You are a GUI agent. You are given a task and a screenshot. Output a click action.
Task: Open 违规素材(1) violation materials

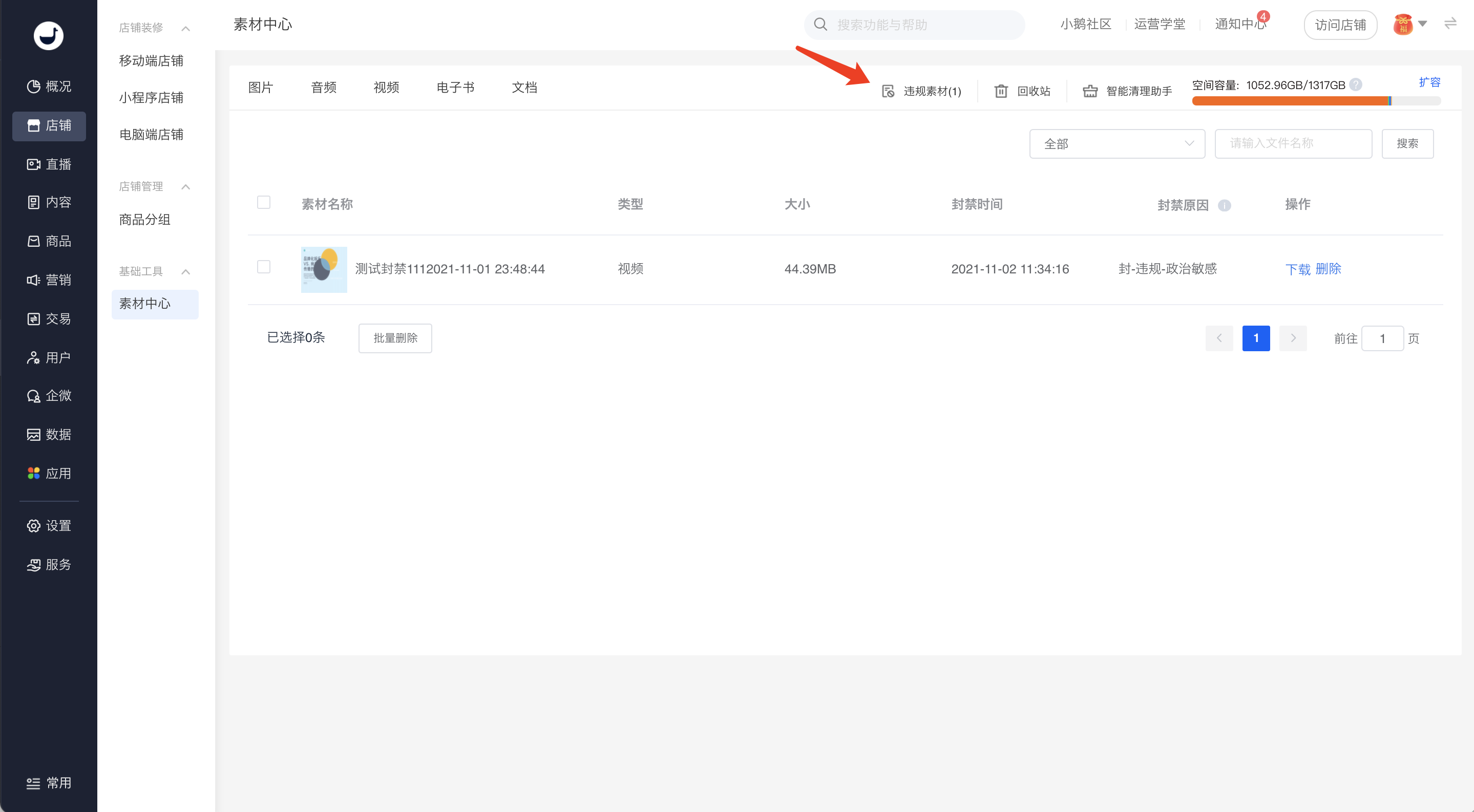click(x=921, y=91)
